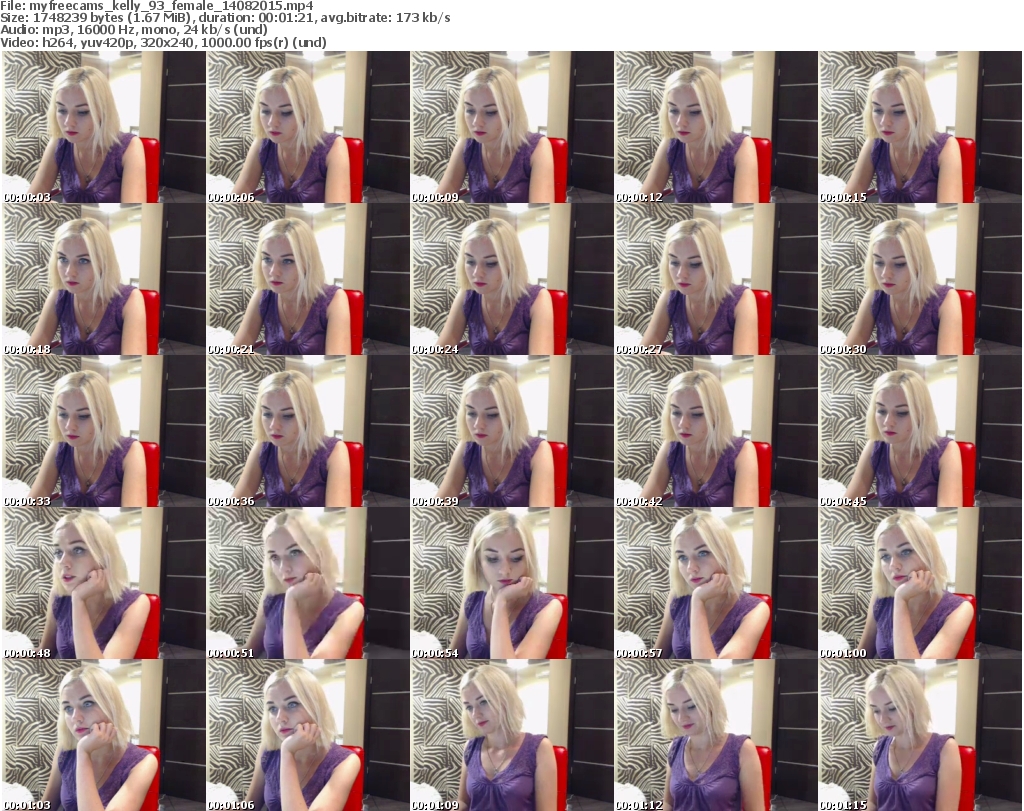Open the thumbnail at 00:00:24
Image resolution: width=1024 pixels, height=811 pixels.
(512, 279)
